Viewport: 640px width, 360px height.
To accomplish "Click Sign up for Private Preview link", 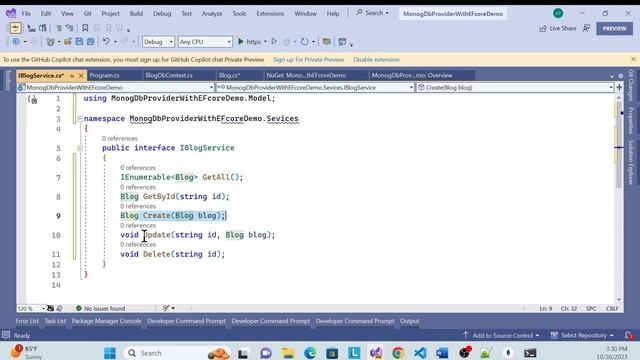I will pyautogui.click(x=309, y=60).
